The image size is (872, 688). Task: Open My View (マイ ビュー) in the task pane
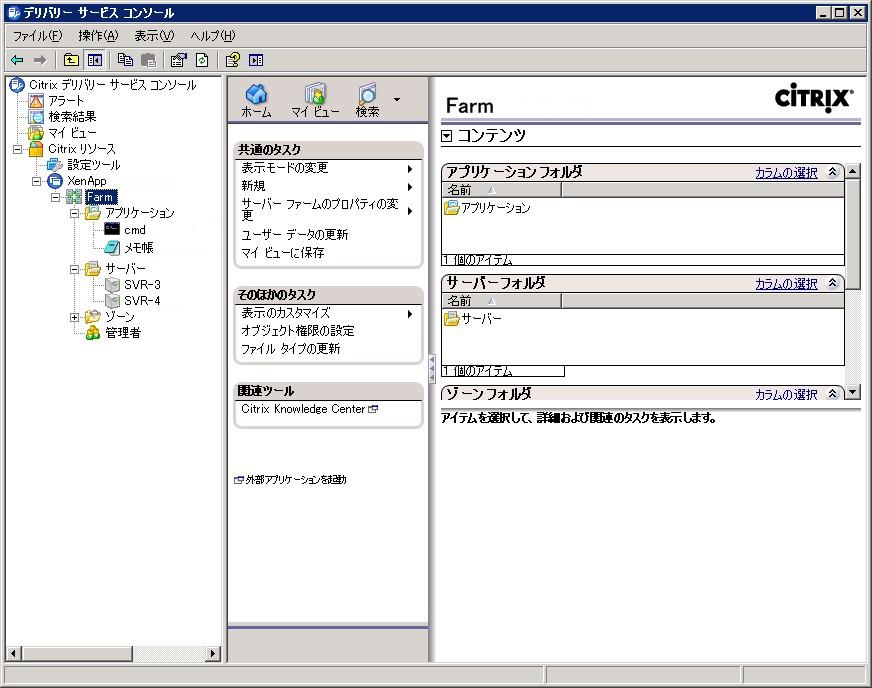tap(315, 96)
